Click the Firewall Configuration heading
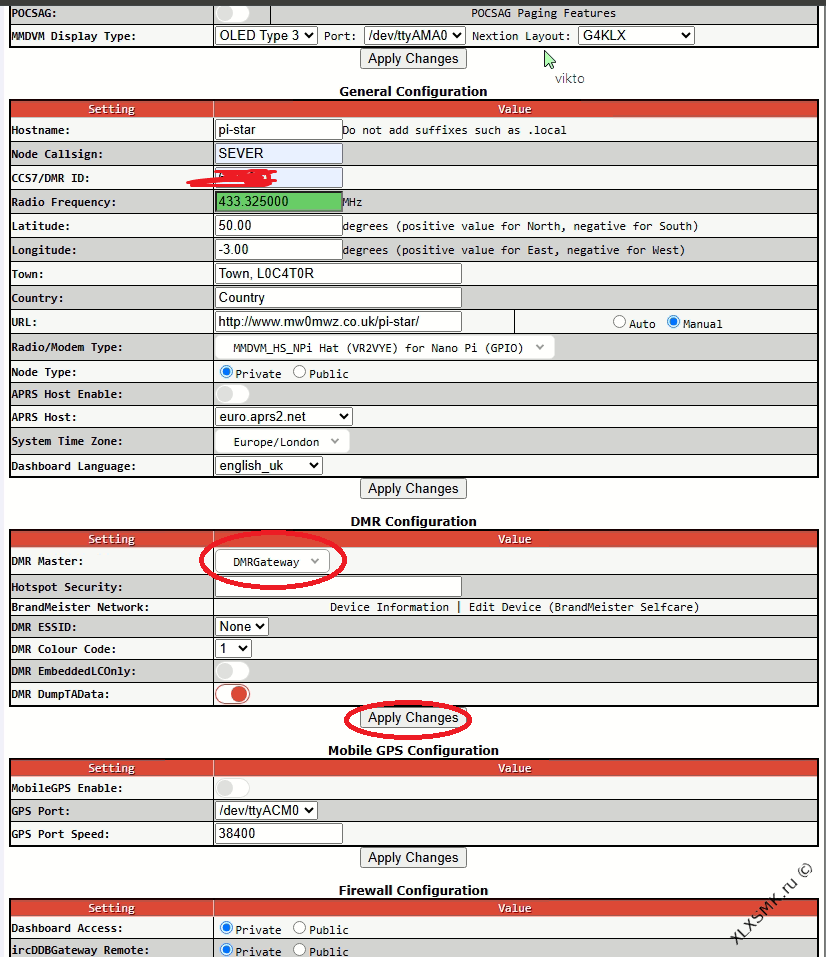This screenshot has width=826, height=957. 413,890
